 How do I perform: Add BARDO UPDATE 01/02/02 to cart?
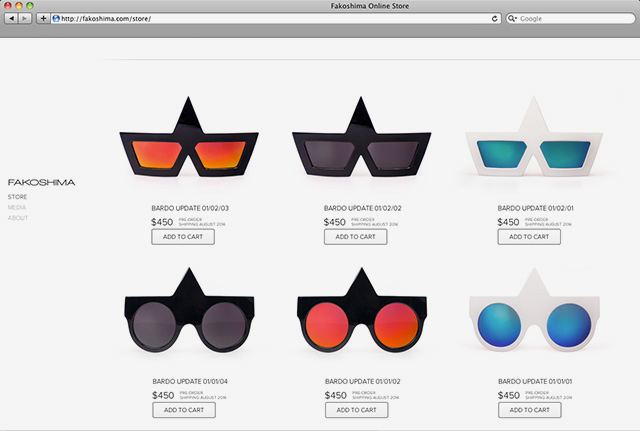(356, 237)
